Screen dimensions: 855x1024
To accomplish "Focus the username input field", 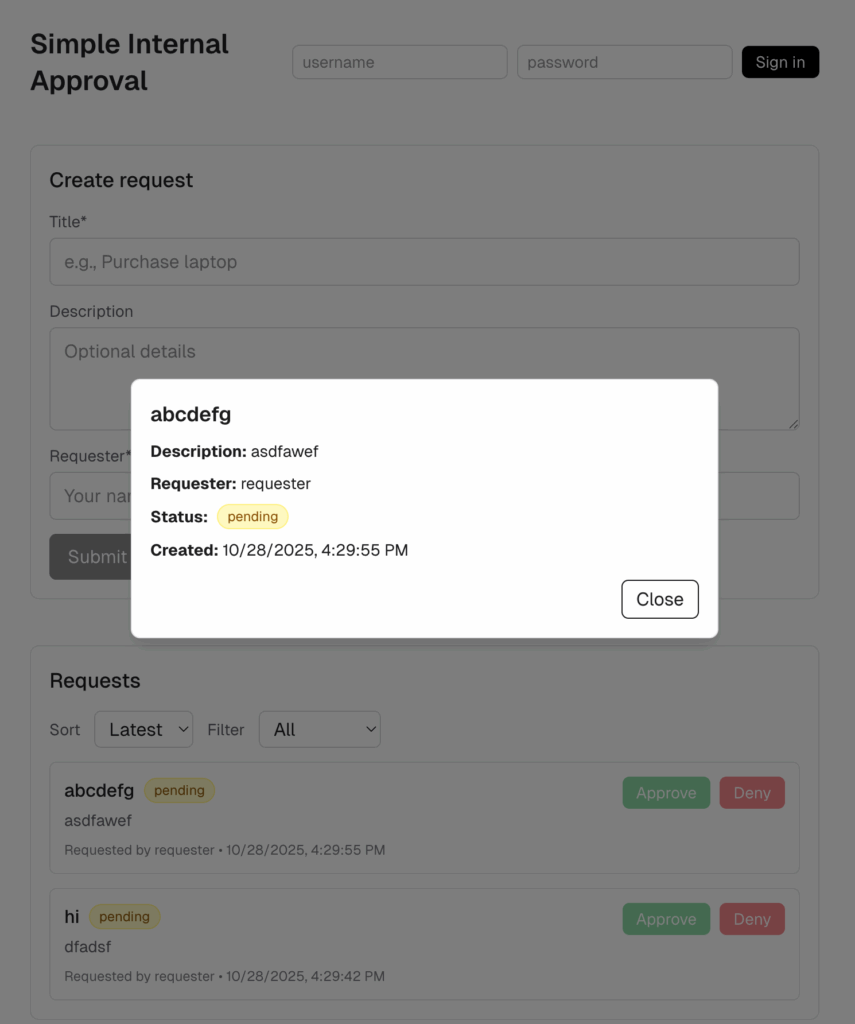I will tap(399, 62).
